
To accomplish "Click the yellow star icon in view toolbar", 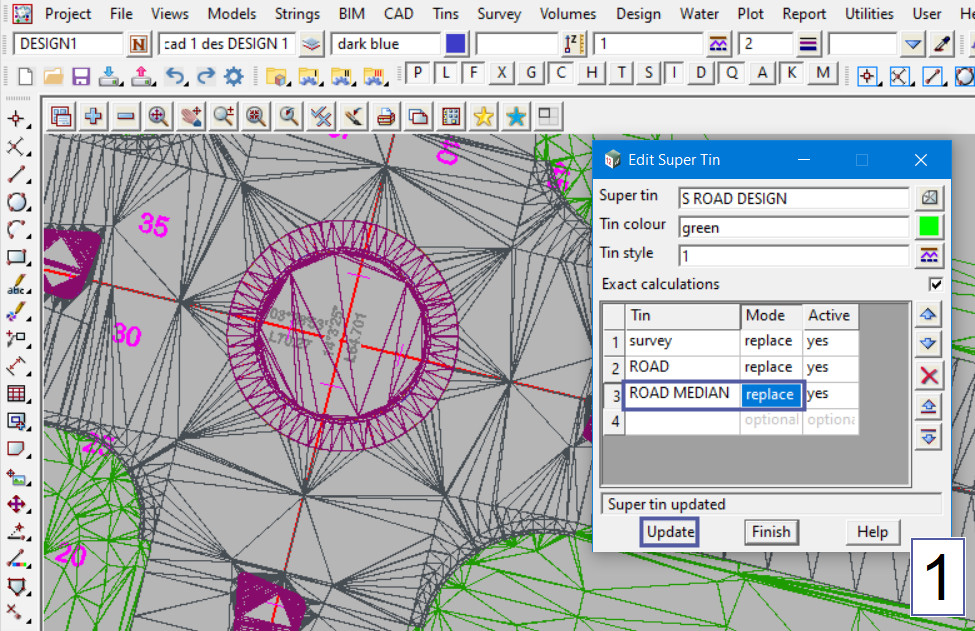I will point(483,116).
